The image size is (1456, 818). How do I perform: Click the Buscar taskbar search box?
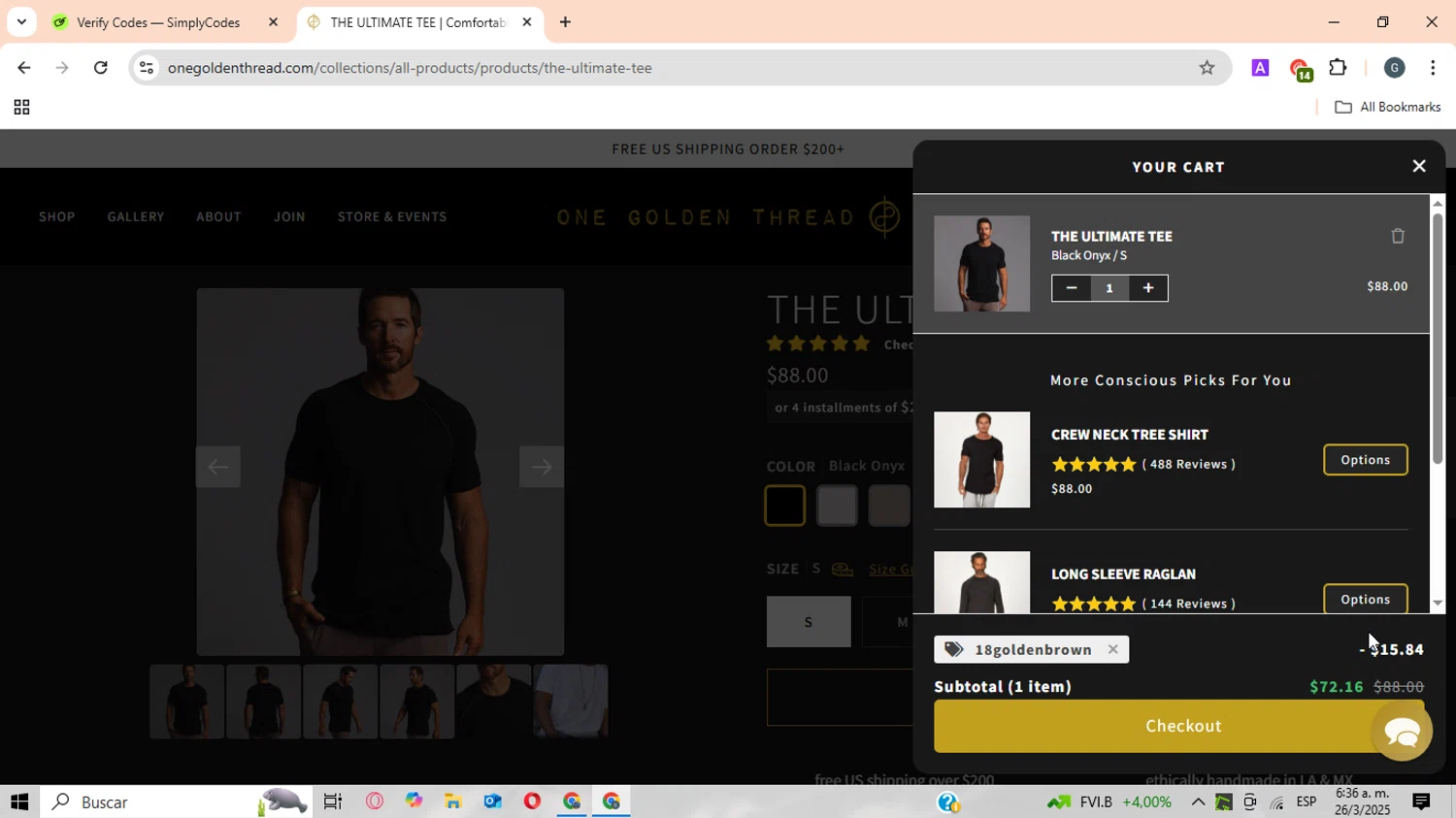coord(176,802)
